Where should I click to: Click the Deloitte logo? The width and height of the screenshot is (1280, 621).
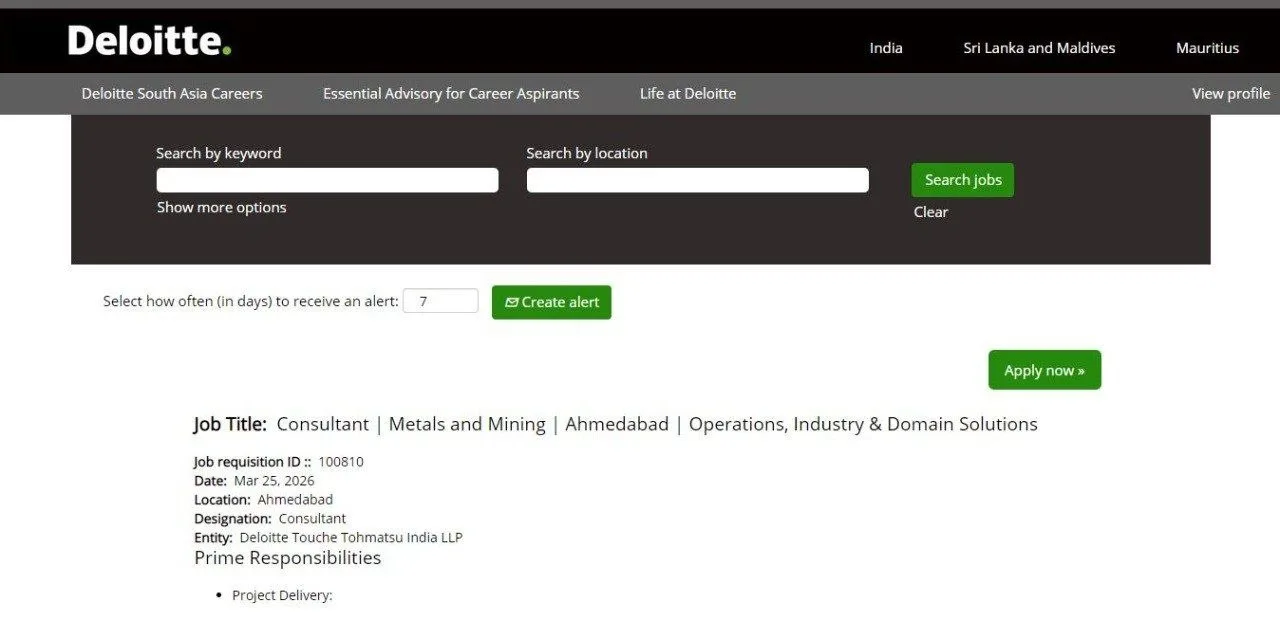coord(149,41)
